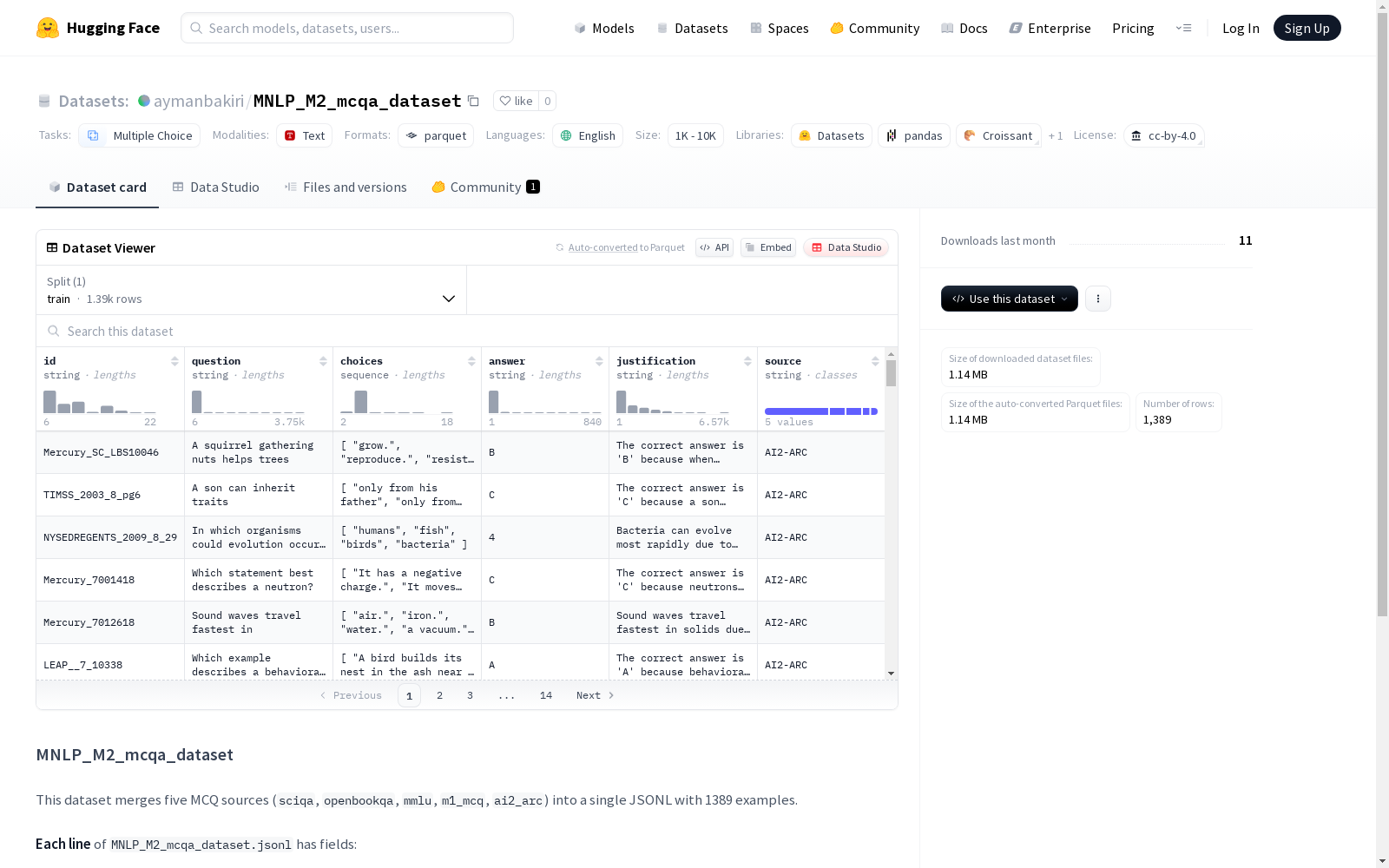The height and width of the screenshot is (868, 1389).
Task: Click the Text modality tag
Action: tap(304, 135)
